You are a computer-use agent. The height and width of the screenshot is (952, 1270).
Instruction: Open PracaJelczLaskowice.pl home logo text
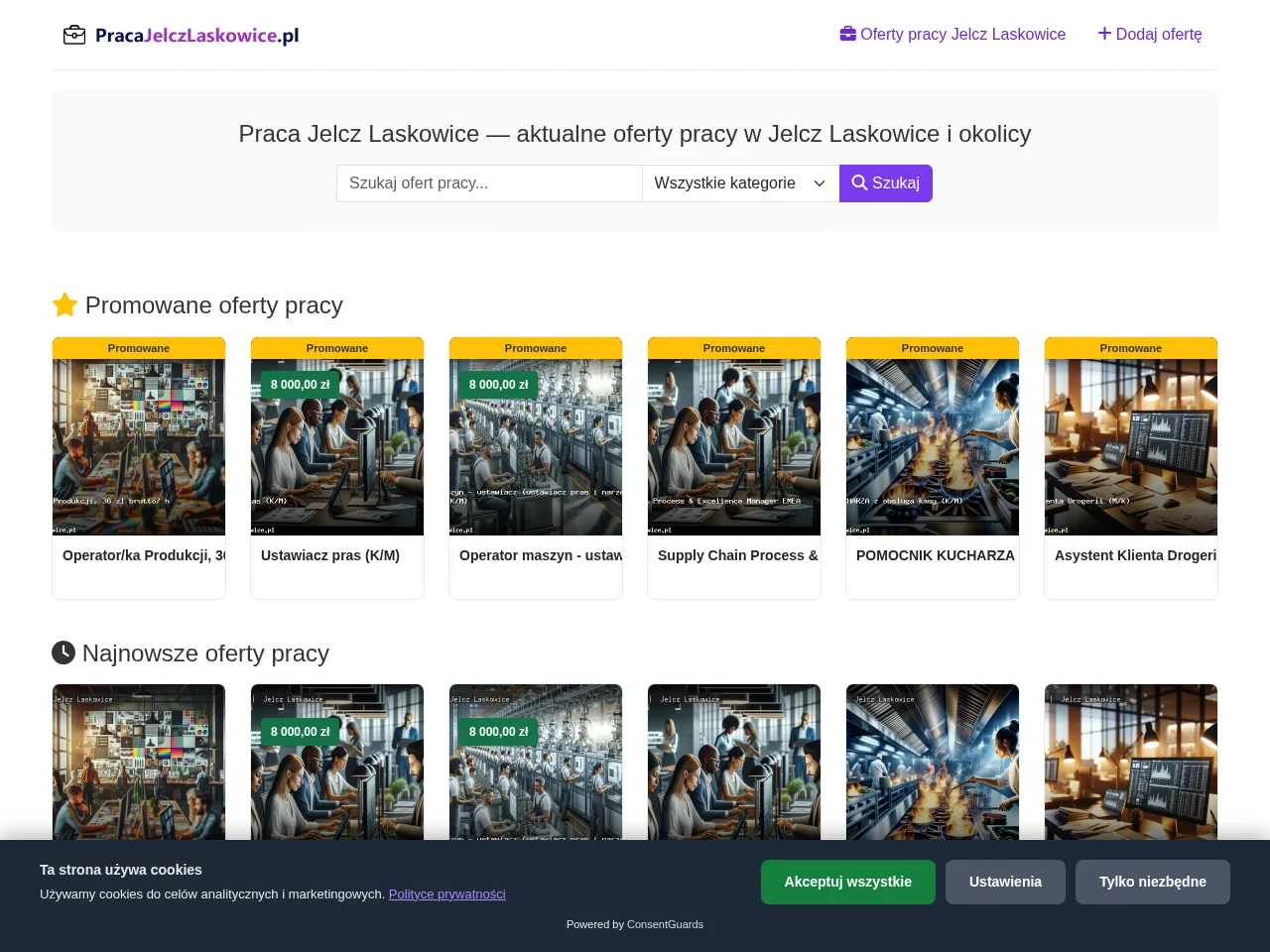tap(196, 36)
